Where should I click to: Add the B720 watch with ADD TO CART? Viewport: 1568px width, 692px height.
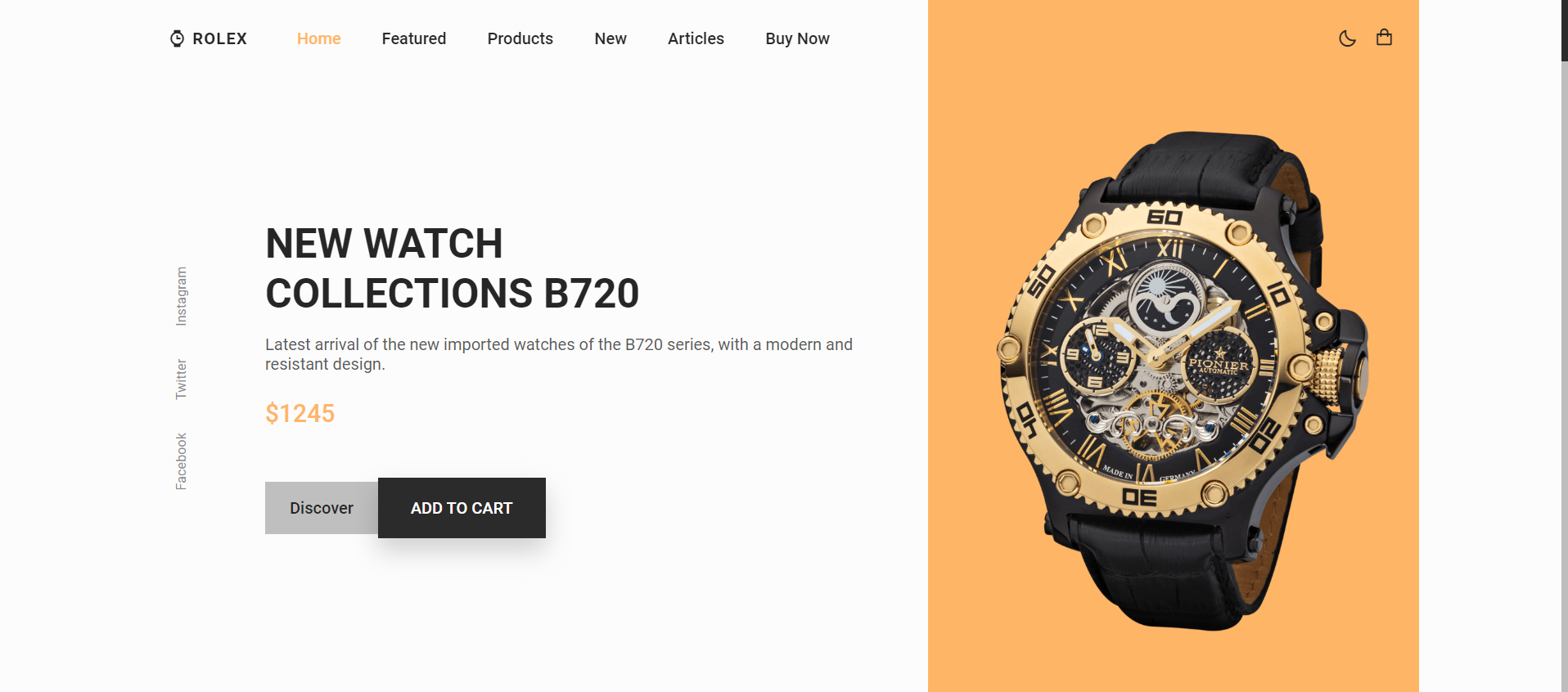point(462,508)
